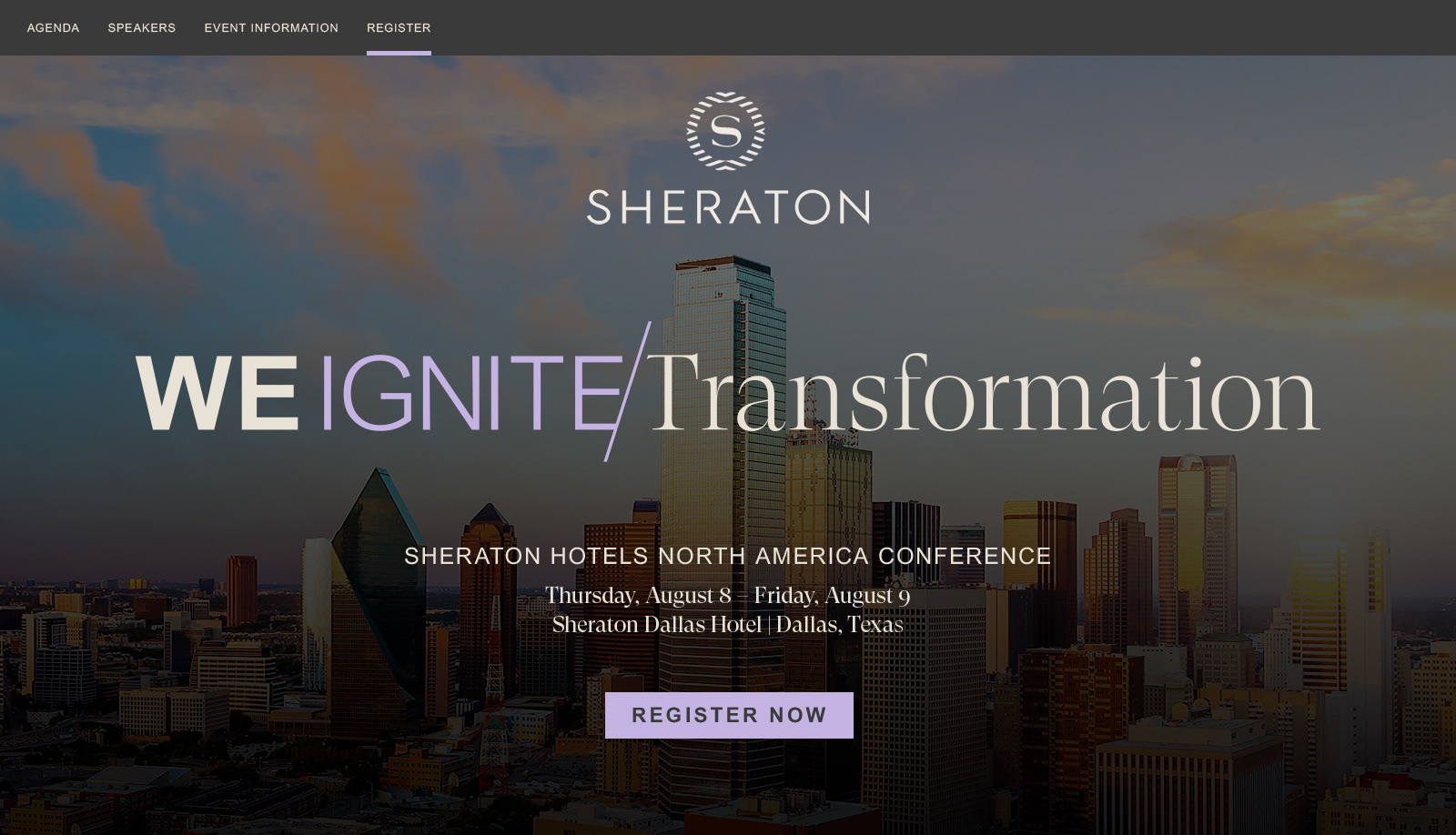Open the Agenda menu item
This screenshot has width=1456, height=835.
click(x=53, y=28)
